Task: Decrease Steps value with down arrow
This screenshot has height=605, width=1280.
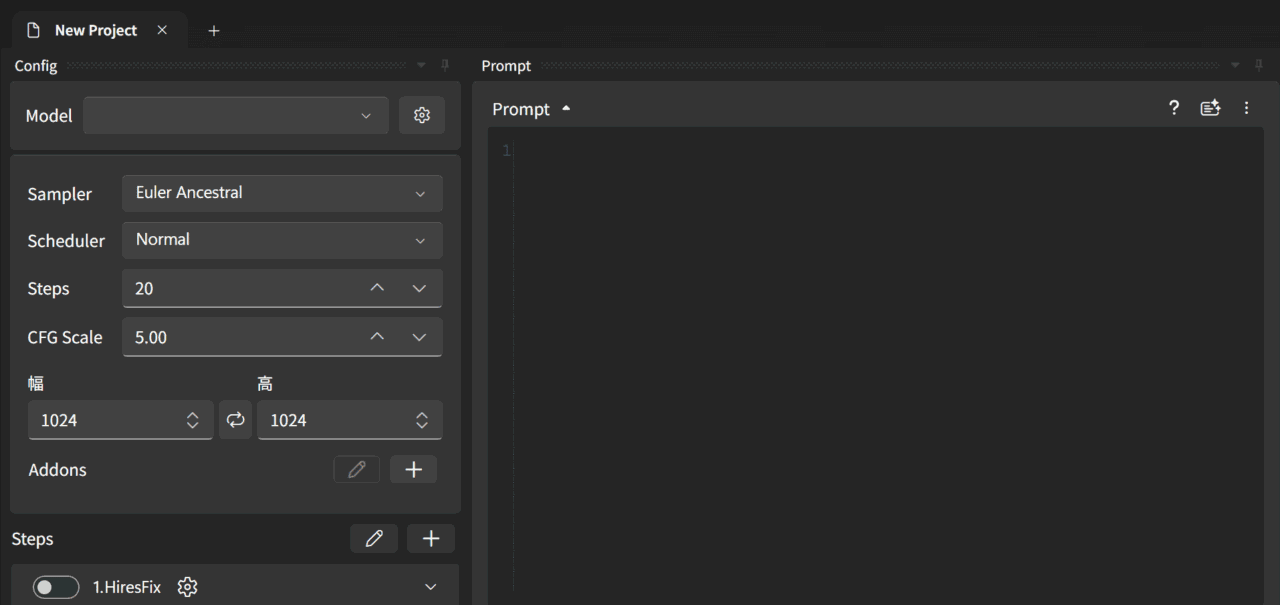Action: 419,288
